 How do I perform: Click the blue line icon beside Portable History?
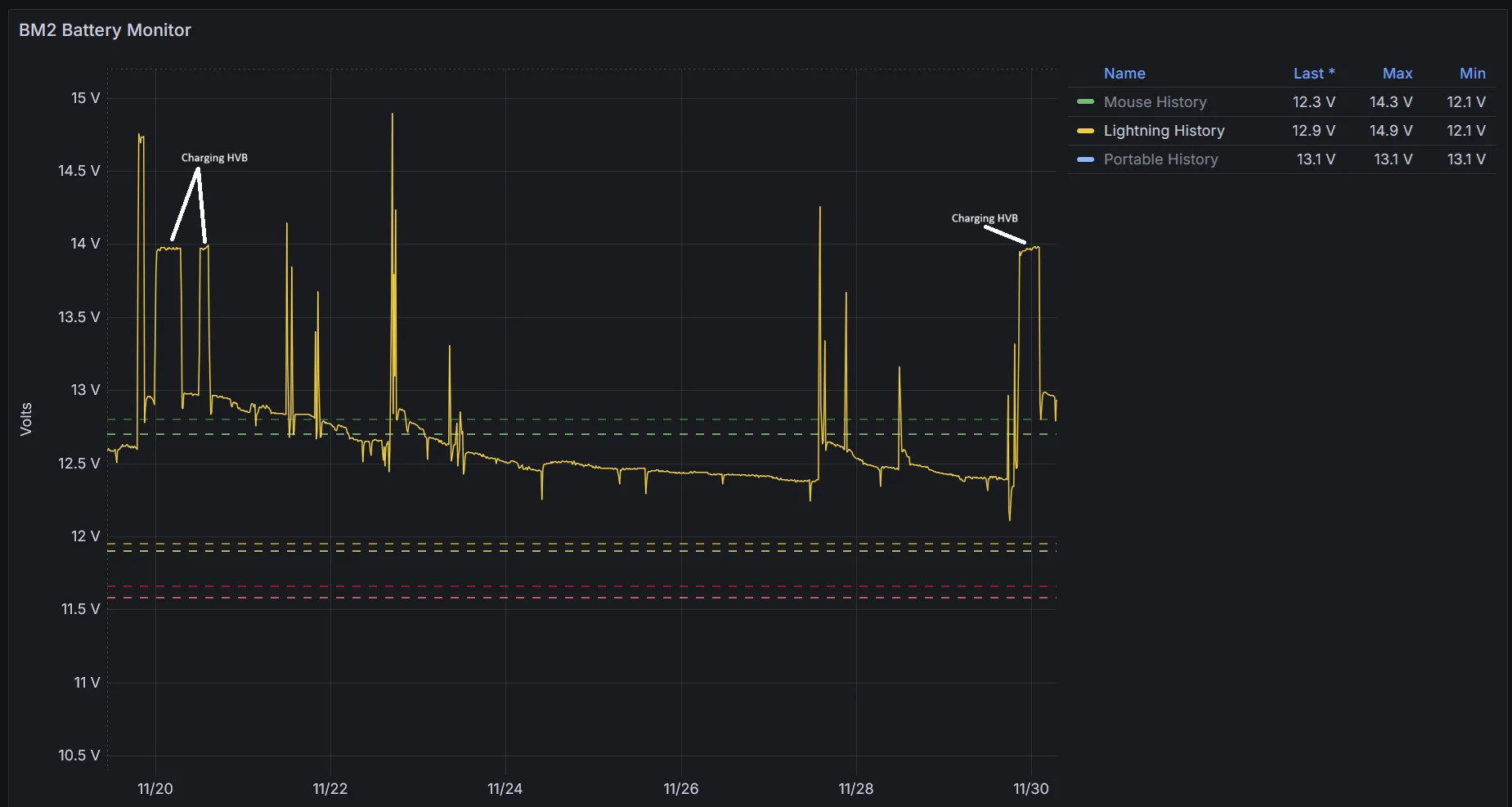pyautogui.click(x=1085, y=159)
